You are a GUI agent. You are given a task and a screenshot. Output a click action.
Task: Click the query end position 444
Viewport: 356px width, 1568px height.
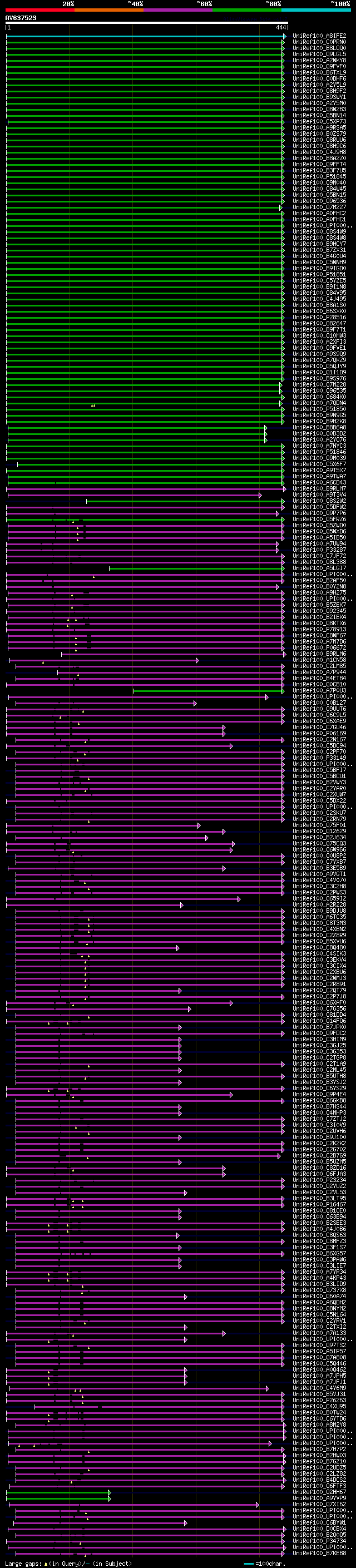coord(280,27)
